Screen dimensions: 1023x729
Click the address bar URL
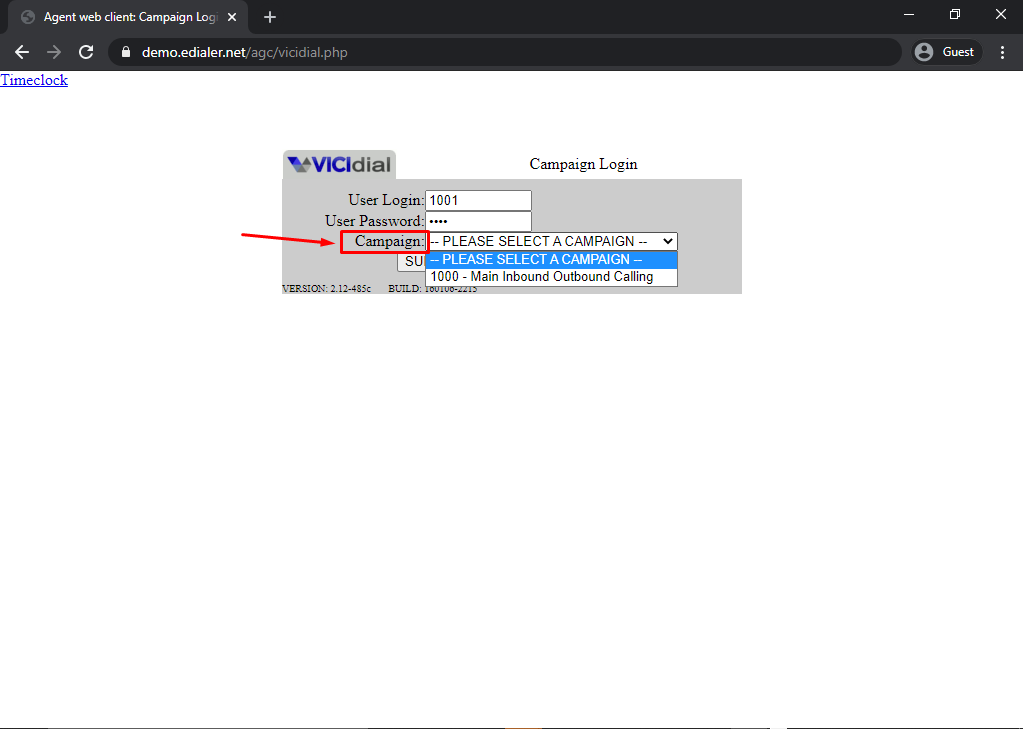click(x=245, y=52)
